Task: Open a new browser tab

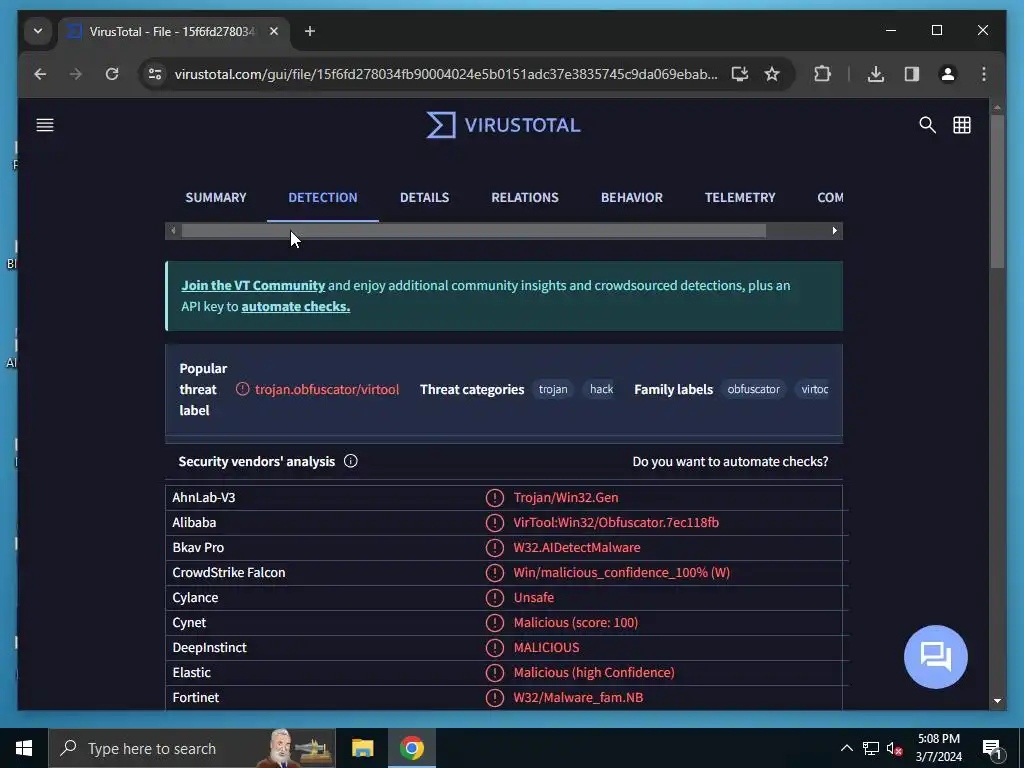Action: 310,31
